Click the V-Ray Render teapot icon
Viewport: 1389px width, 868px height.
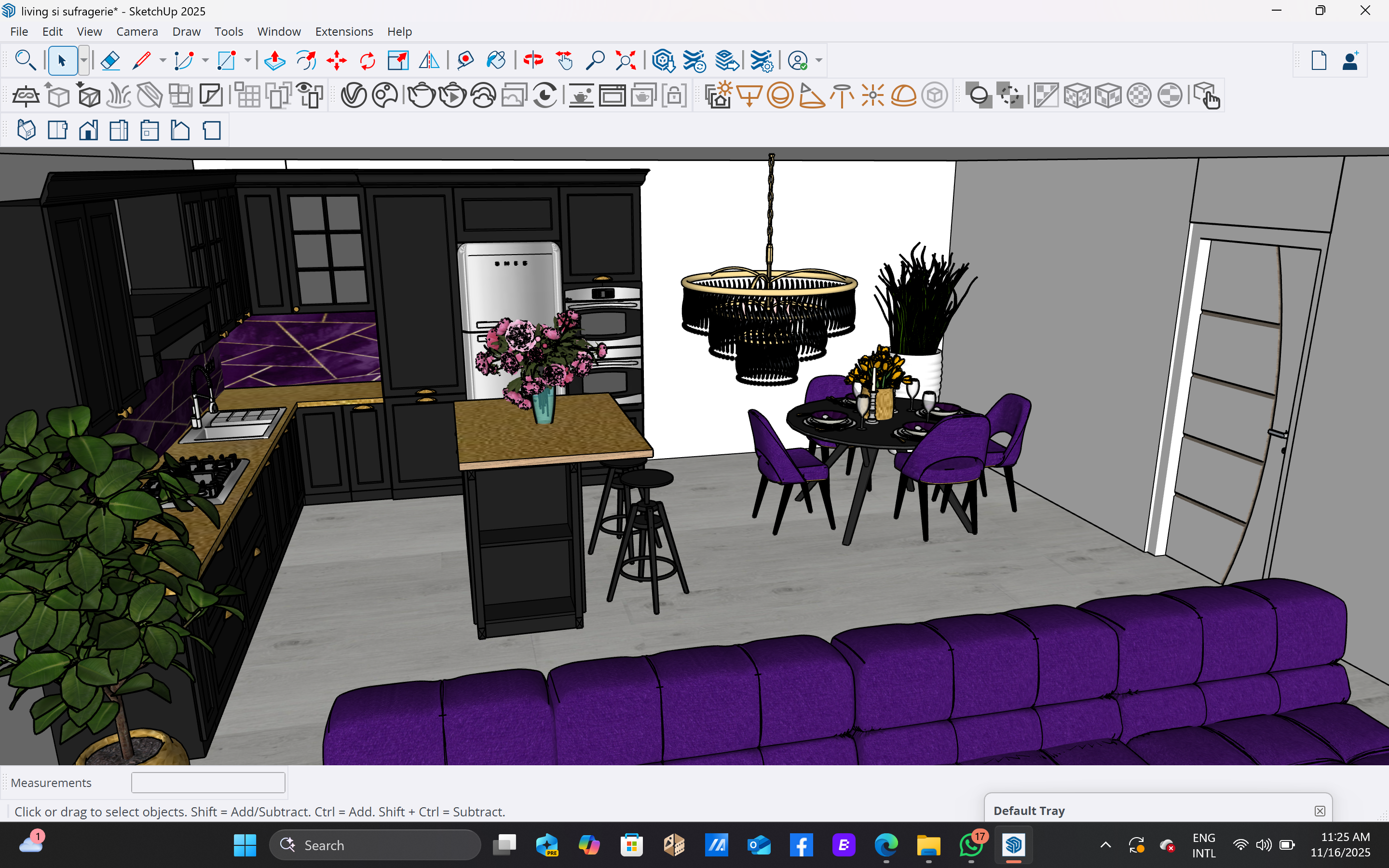point(422,95)
